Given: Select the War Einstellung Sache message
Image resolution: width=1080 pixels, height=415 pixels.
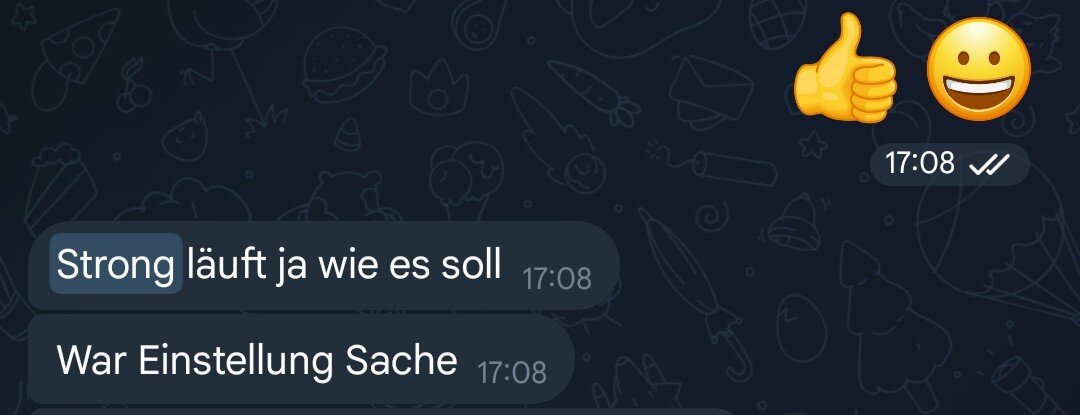Looking at the screenshot, I should click(301, 360).
